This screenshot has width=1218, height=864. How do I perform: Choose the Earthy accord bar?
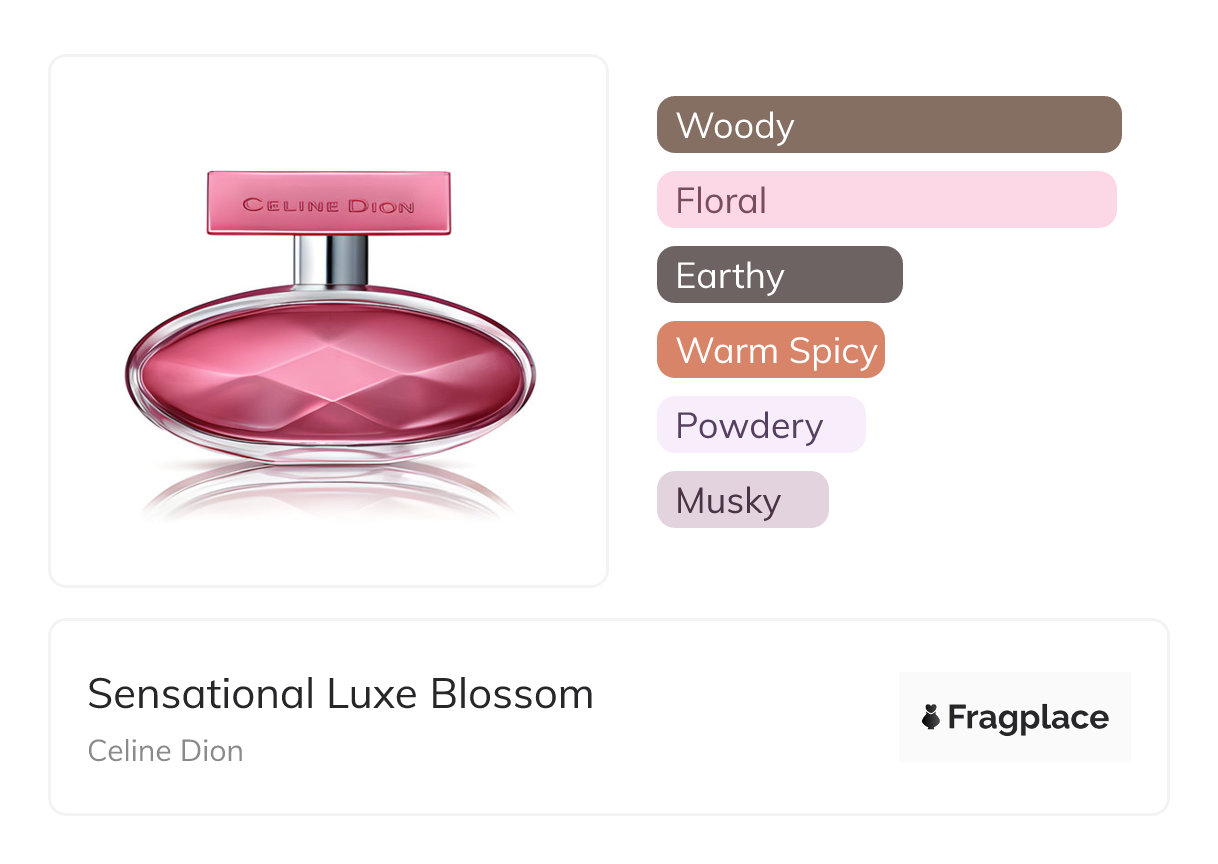(779, 275)
